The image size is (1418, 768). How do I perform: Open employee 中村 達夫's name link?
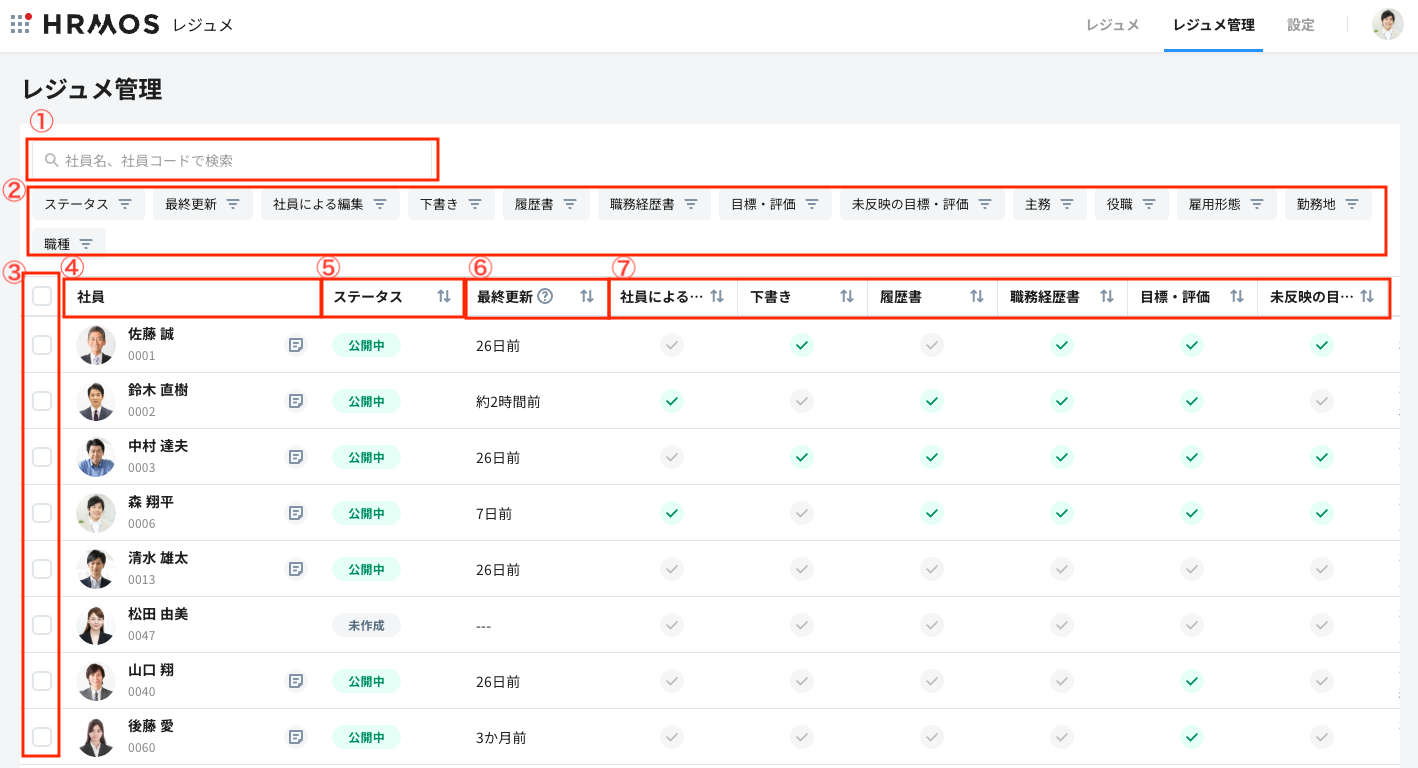click(x=158, y=446)
